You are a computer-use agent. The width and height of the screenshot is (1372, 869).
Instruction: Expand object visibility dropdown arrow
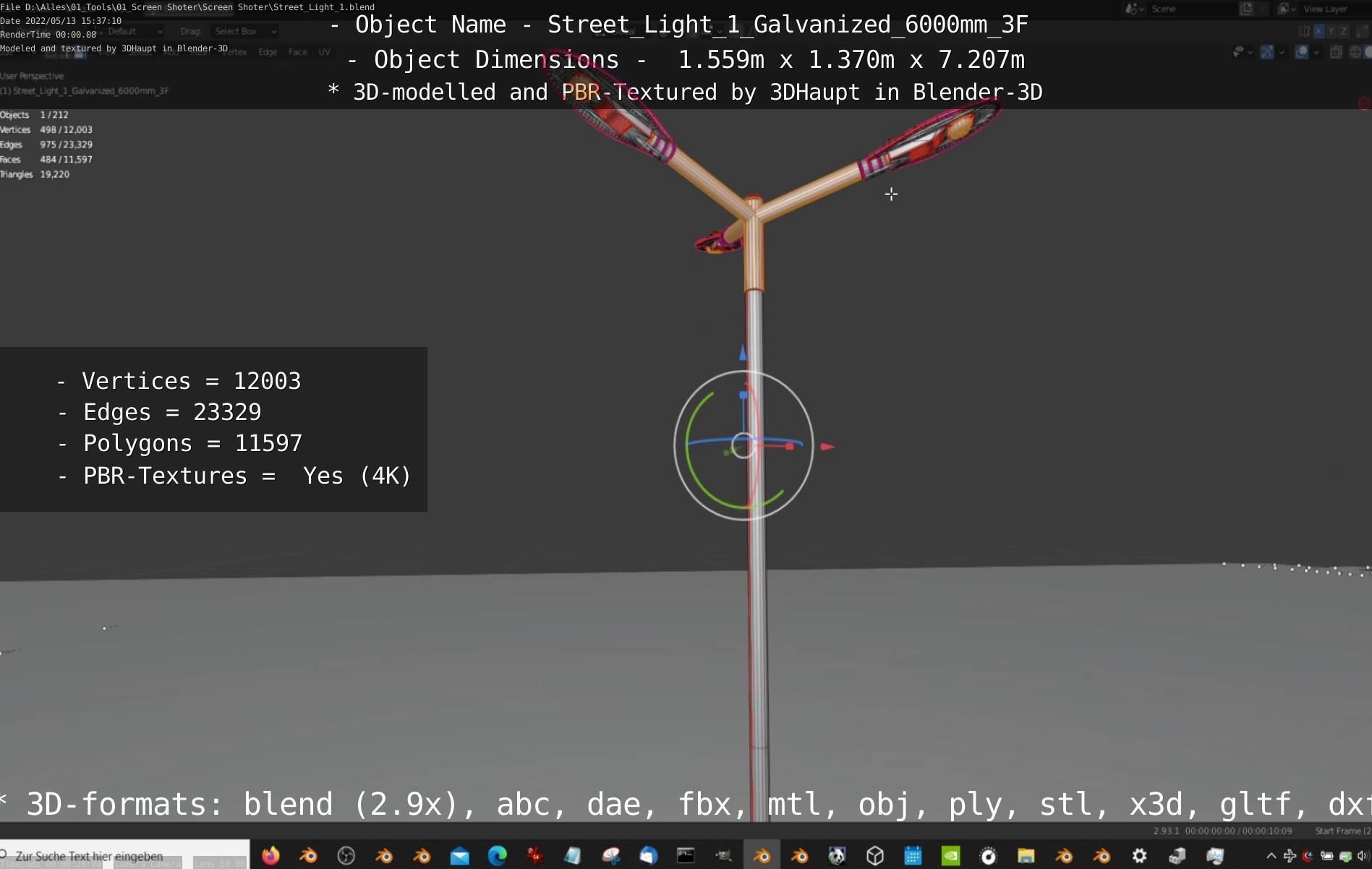pyautogui.click(x=1250, y=52)
